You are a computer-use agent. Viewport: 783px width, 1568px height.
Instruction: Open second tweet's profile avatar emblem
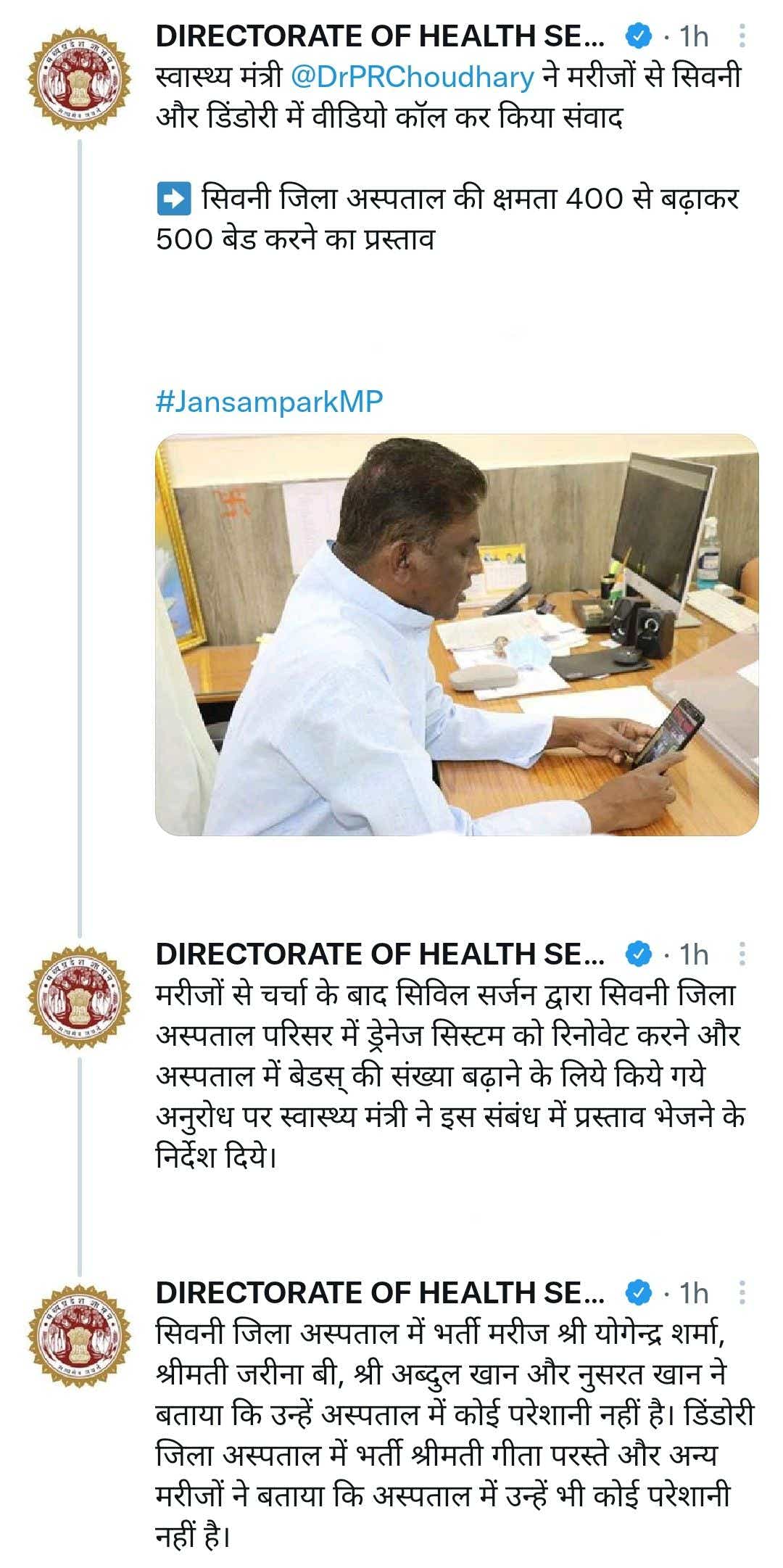(x=79, y=996)
